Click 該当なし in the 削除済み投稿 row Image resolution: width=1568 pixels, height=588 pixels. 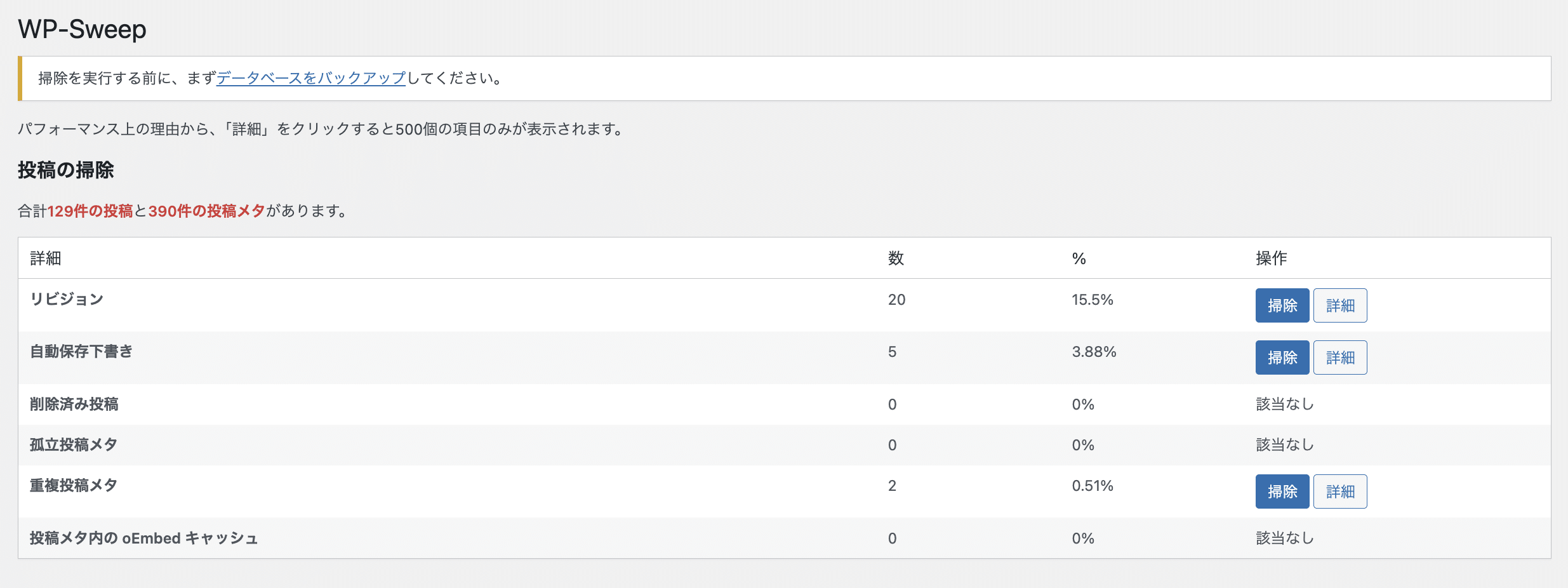pyautogui.click(x=1284, y=404)
